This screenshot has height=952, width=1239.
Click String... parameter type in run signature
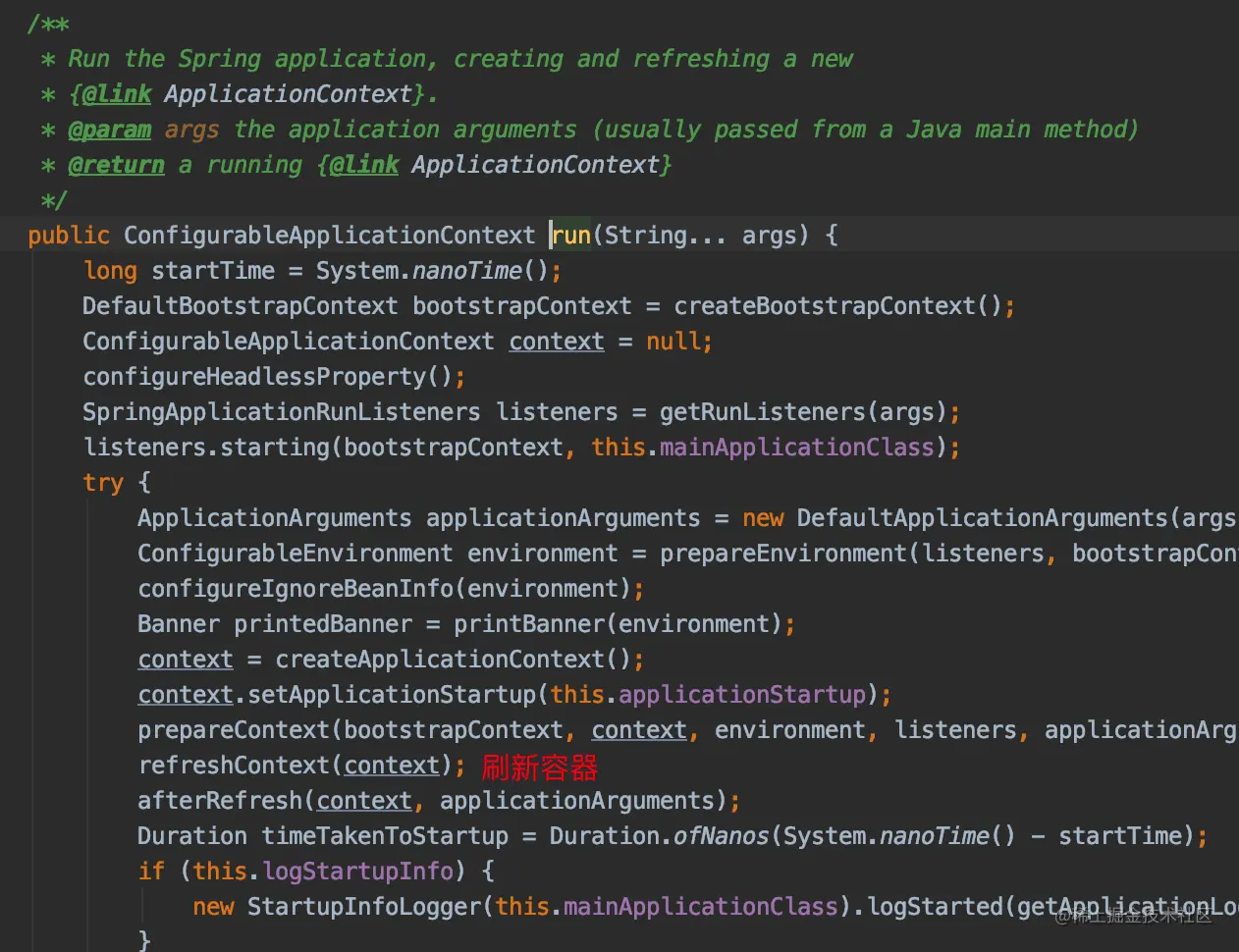coord(666,236)
